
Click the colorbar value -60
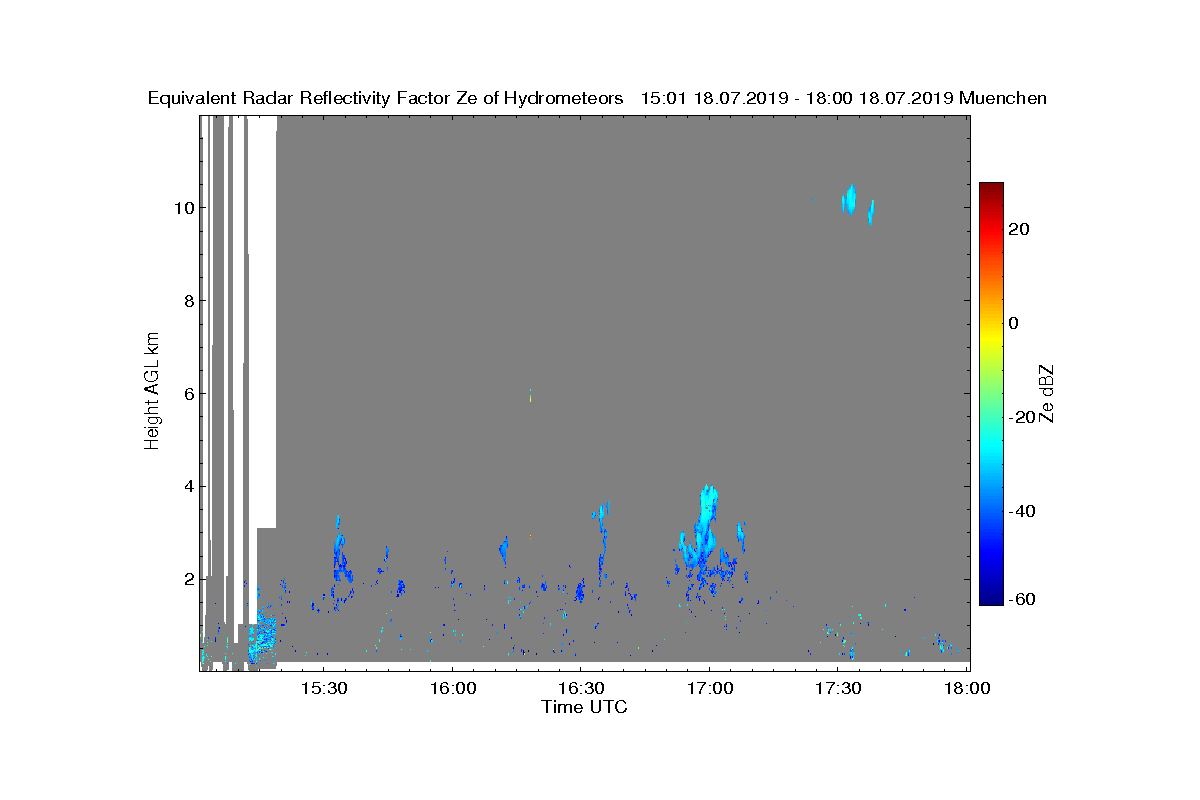pos(1021,600)
